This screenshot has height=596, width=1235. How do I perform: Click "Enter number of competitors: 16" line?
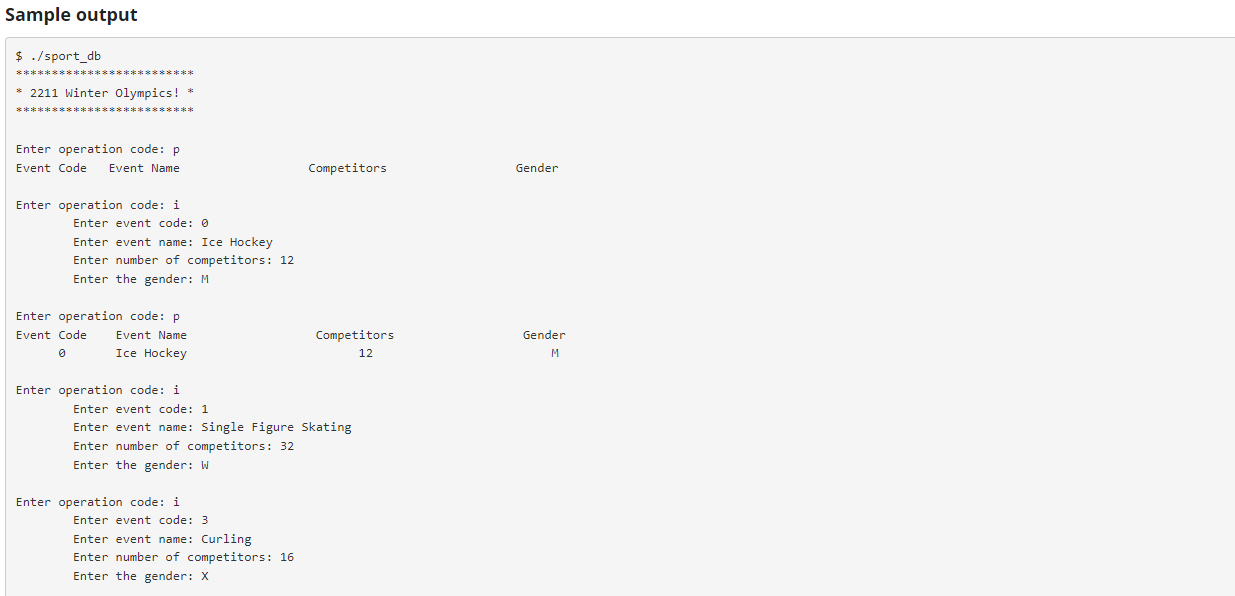click(183, 557)
